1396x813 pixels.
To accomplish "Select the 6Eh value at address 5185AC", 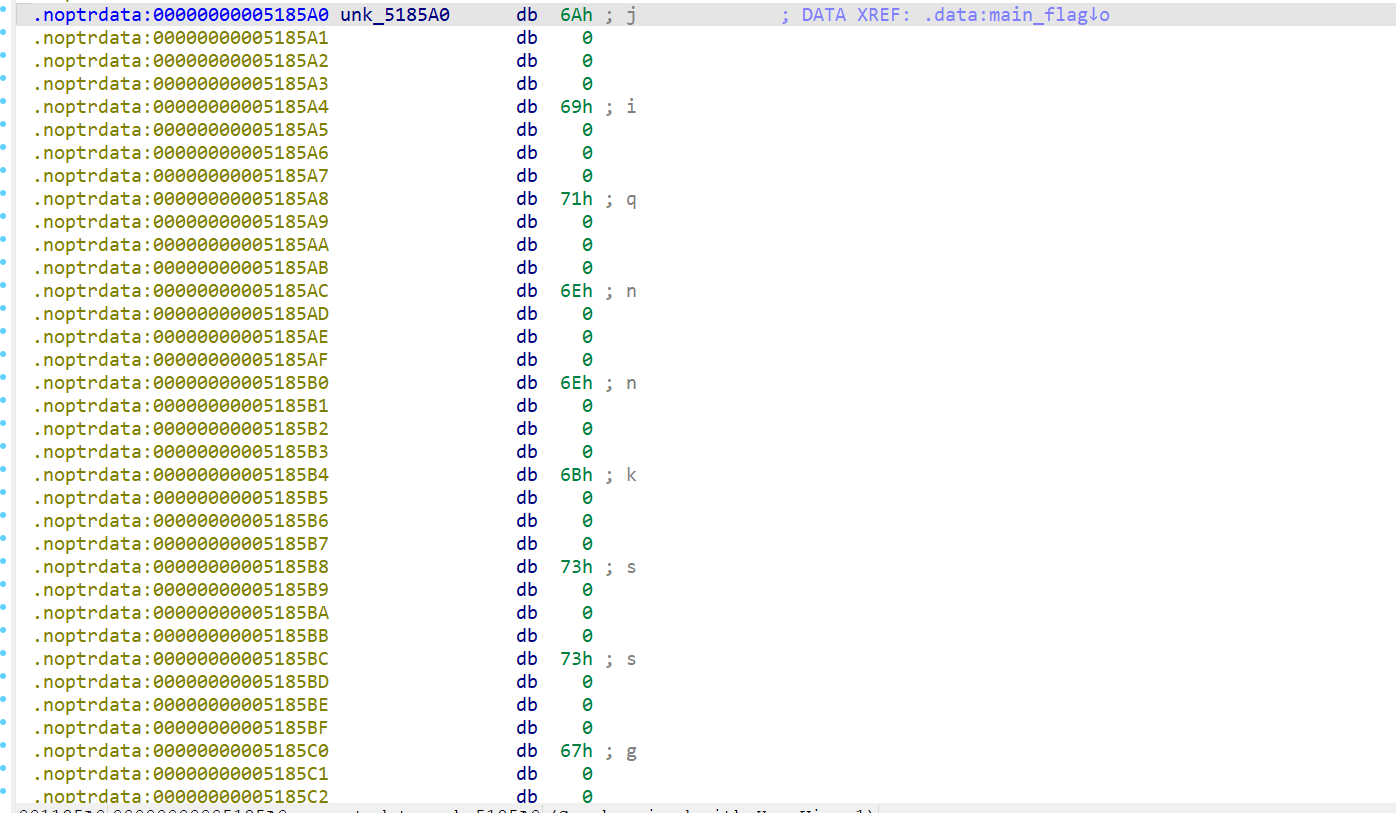I will (576, 291).
